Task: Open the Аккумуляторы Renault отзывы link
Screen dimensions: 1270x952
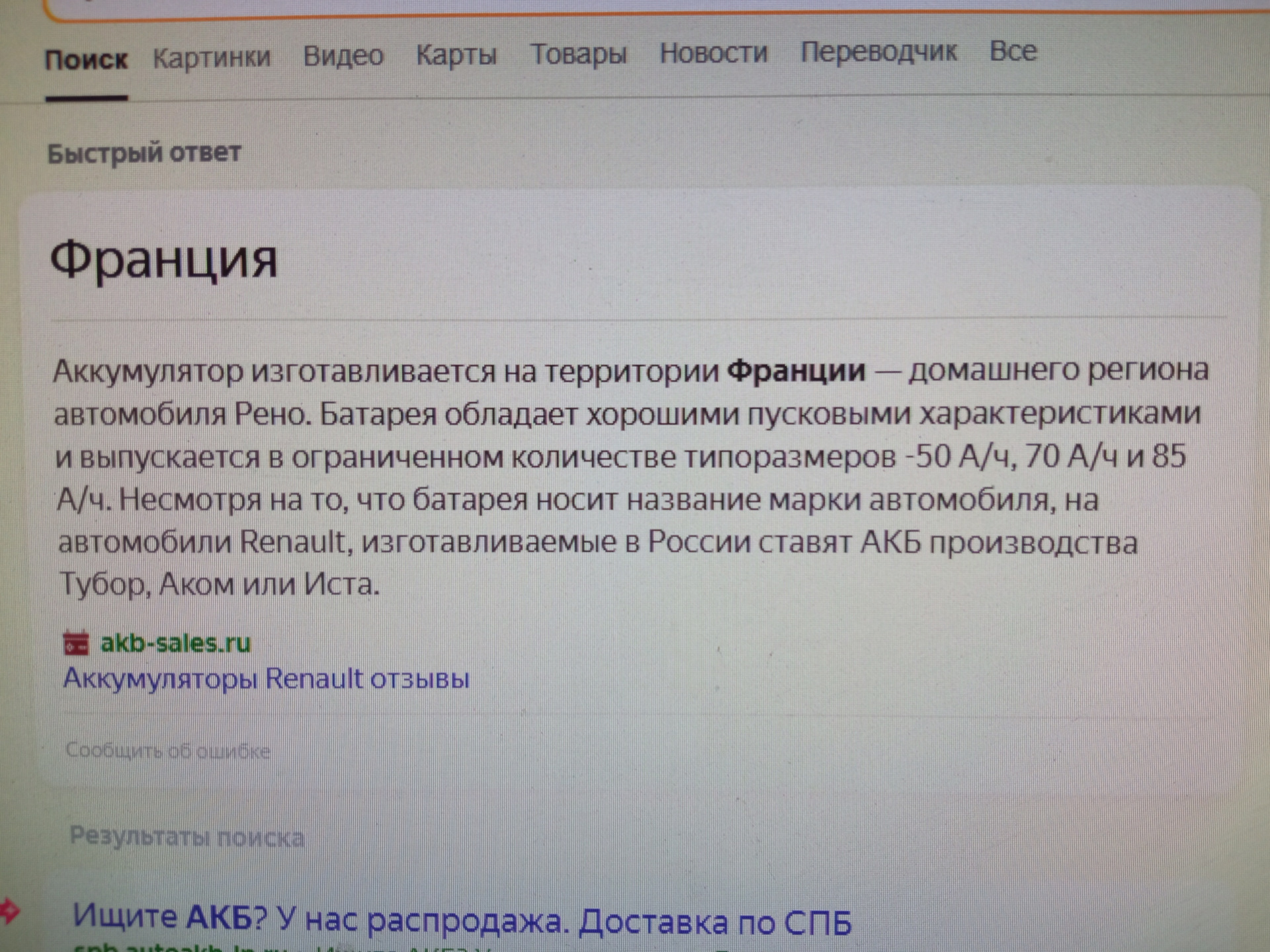Action: click(266, 679)
